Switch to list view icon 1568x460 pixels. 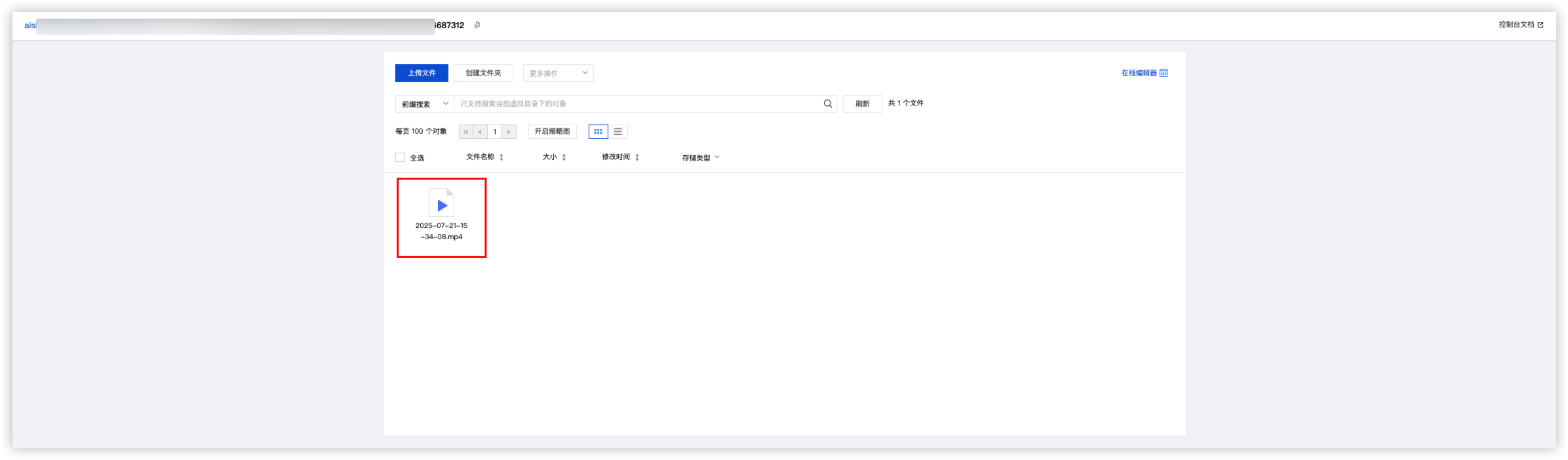(x=618, y=132)
